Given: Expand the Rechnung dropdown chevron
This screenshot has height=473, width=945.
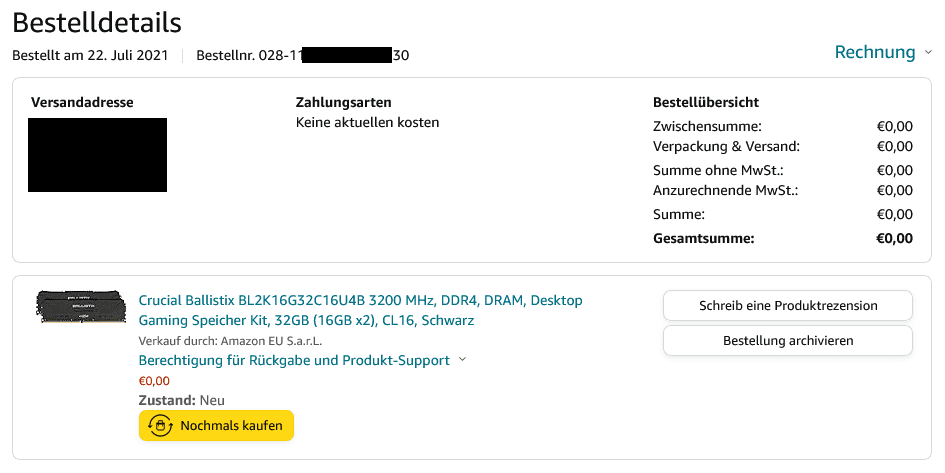Looking at the screenshot, I should pos(928,52).
